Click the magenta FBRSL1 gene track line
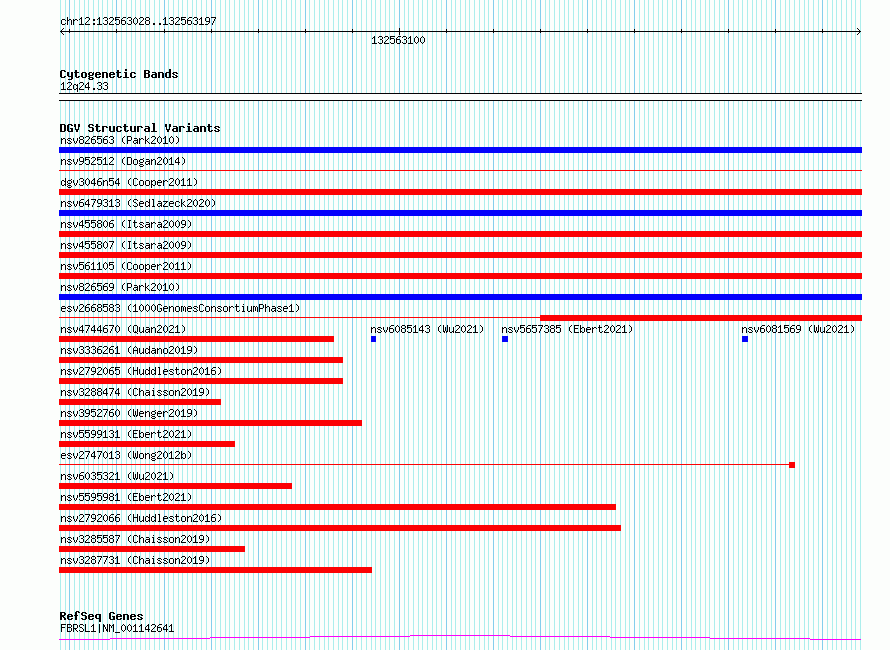Viewport: 890px width, 650px height. point(460,638)
